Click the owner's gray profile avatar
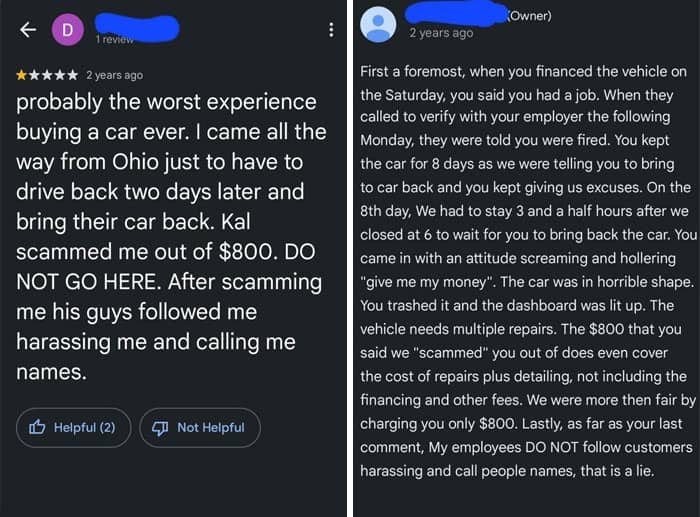The image size is (700, 517). tap(378, 23)
